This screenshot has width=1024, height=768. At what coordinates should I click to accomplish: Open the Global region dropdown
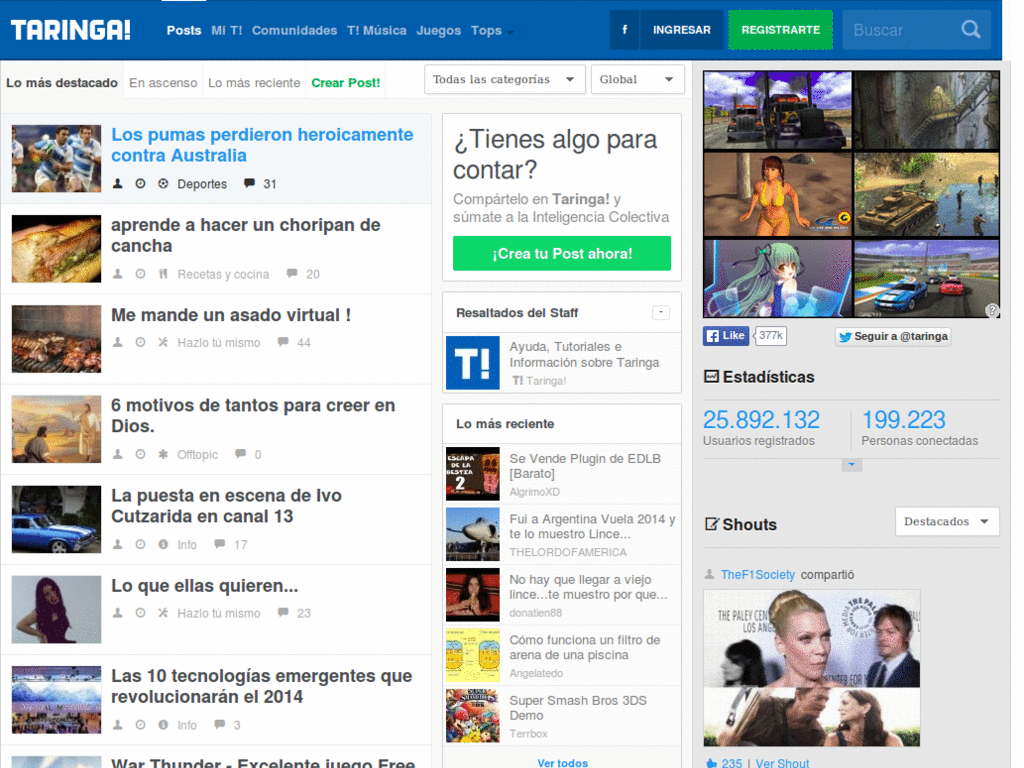point(637,80)
